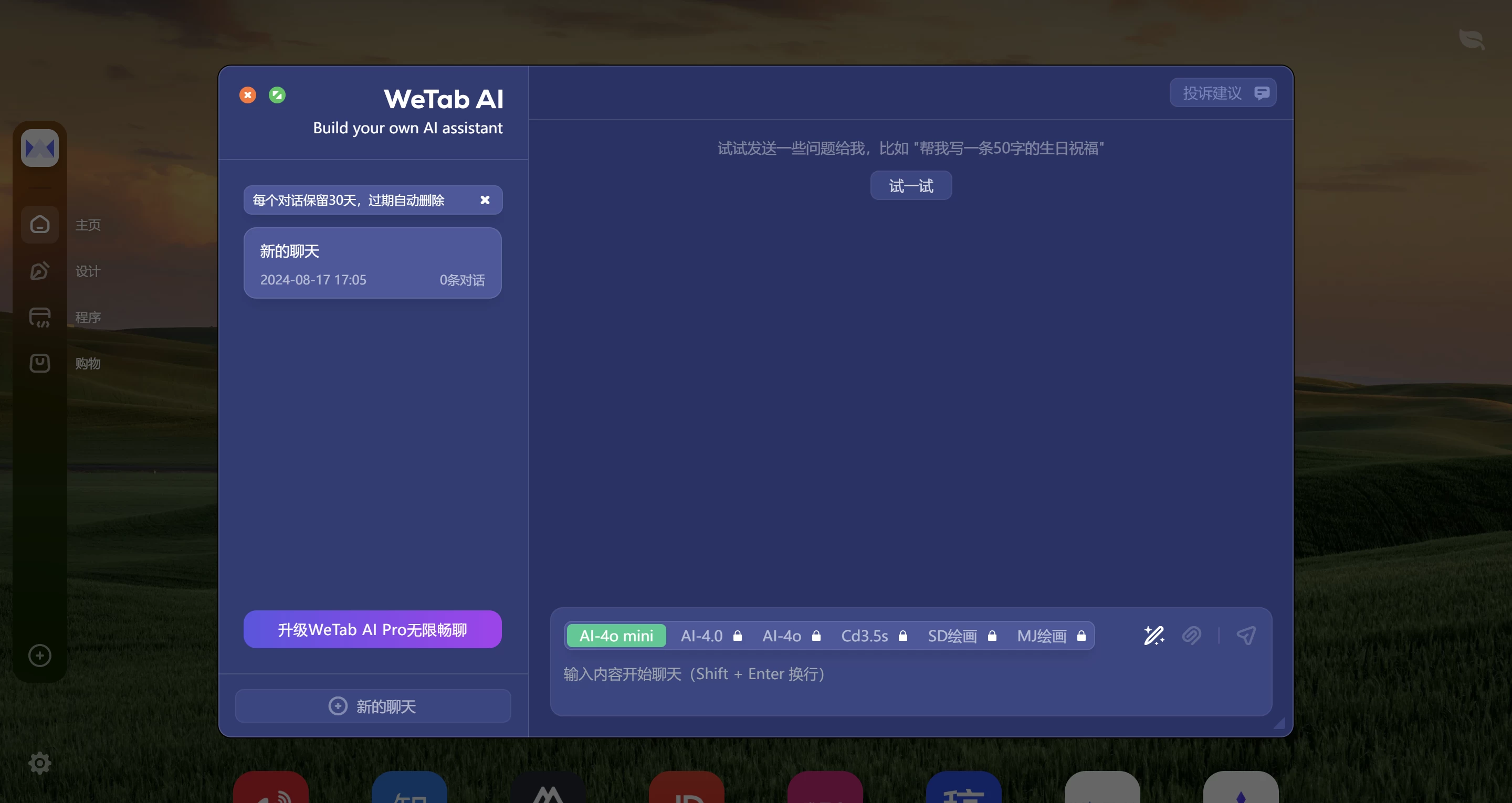The height and width of the screenshot is (803, 1512).
Task: Open the 设计 design sidebar icon
Action: pyautogui.click(x=40, y=271)
